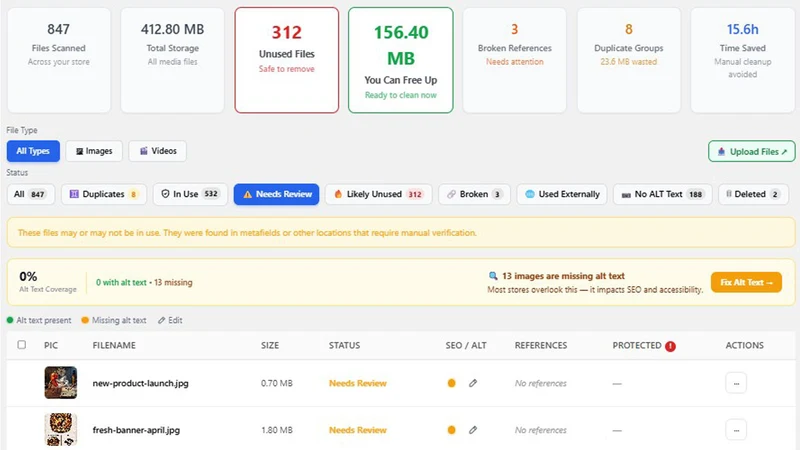Open thumbnail of fresh-banner-april.jpg
This screenshot has height=450, width=800.
[61, 430]
